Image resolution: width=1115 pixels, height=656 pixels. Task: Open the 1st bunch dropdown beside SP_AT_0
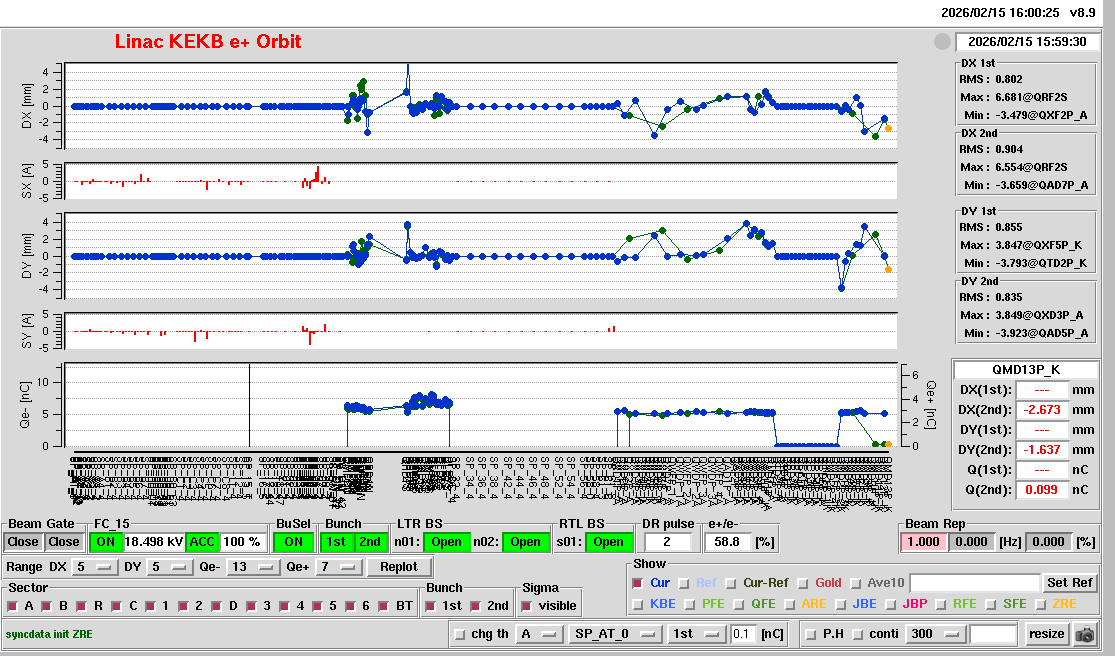tap(698, 634)
